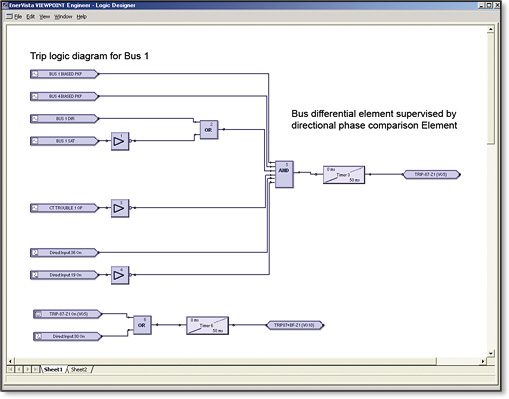Select the BUS 1 BIASED PKP input

(65, 74)
